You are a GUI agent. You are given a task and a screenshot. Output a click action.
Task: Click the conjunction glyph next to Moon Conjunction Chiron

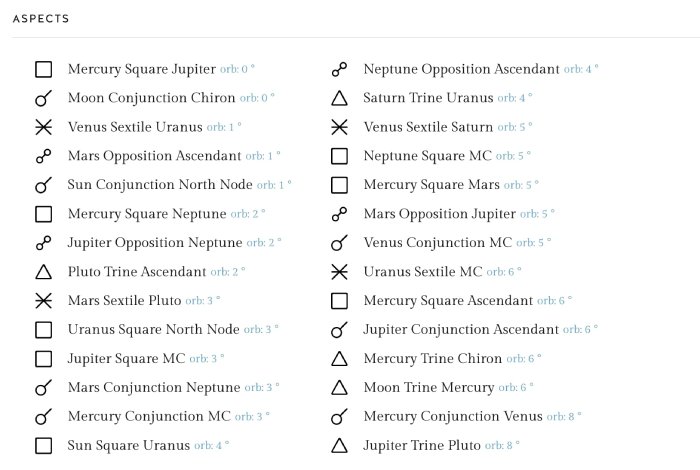[43, 98]
